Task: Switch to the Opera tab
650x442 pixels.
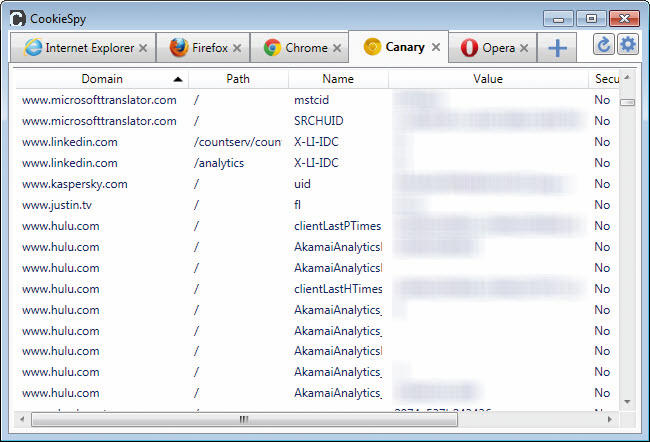Action: (x=493, y=48)
